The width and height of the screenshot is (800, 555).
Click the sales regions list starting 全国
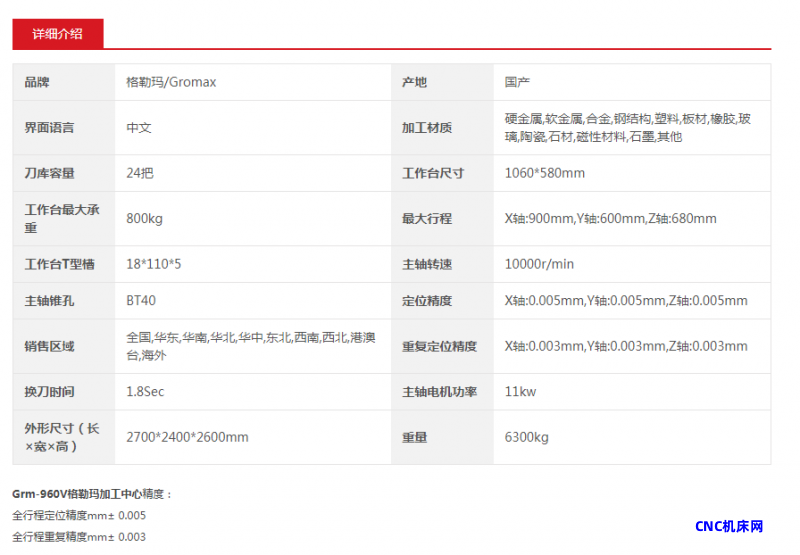(251, 346)
